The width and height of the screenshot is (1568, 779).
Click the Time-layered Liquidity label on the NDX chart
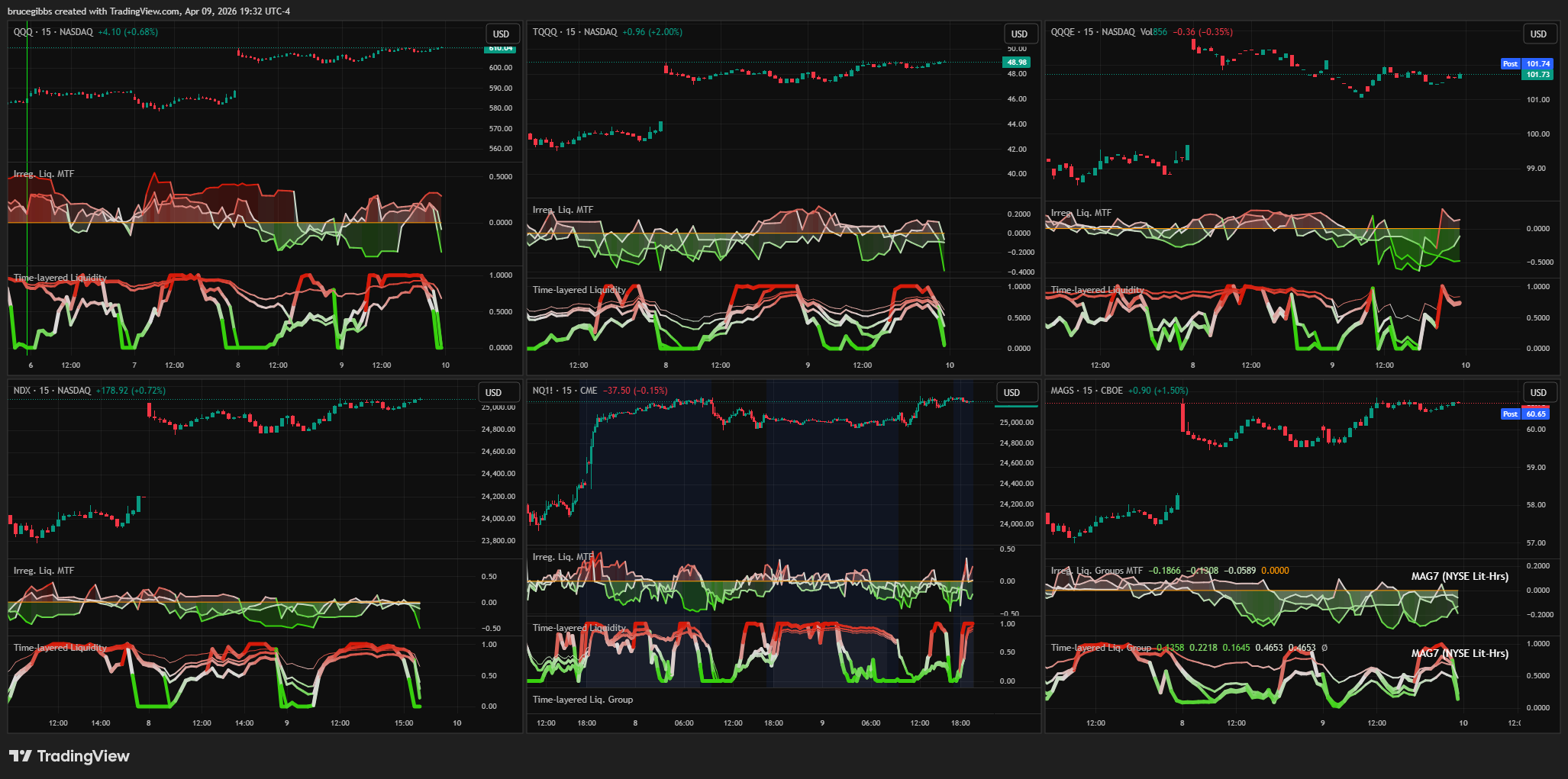(x=60, y=648)
